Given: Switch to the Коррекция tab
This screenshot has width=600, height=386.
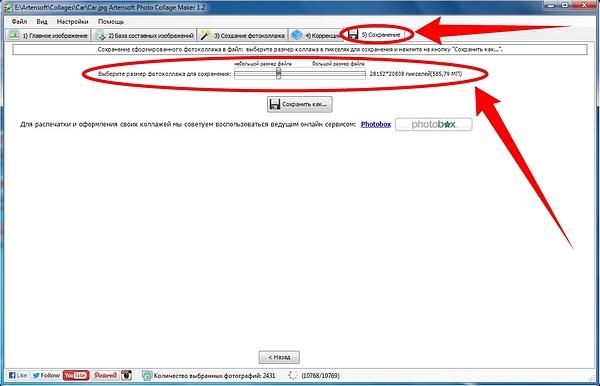Looking at the screenshot, I should coord(316,35).
